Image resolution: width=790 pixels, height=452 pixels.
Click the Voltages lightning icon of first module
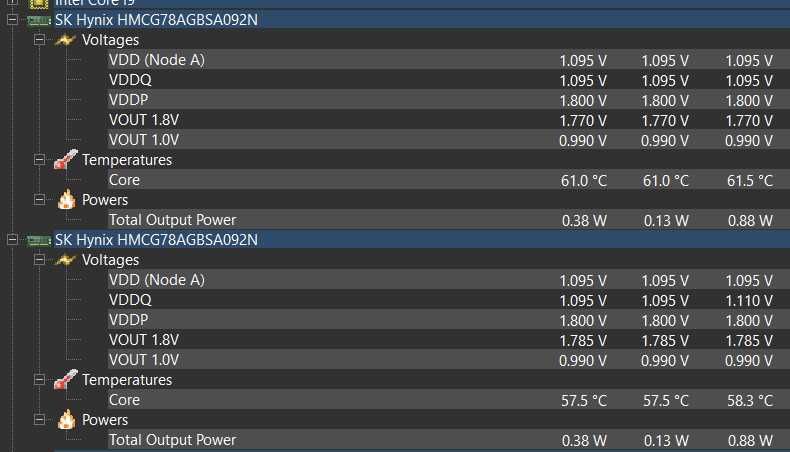65,40
